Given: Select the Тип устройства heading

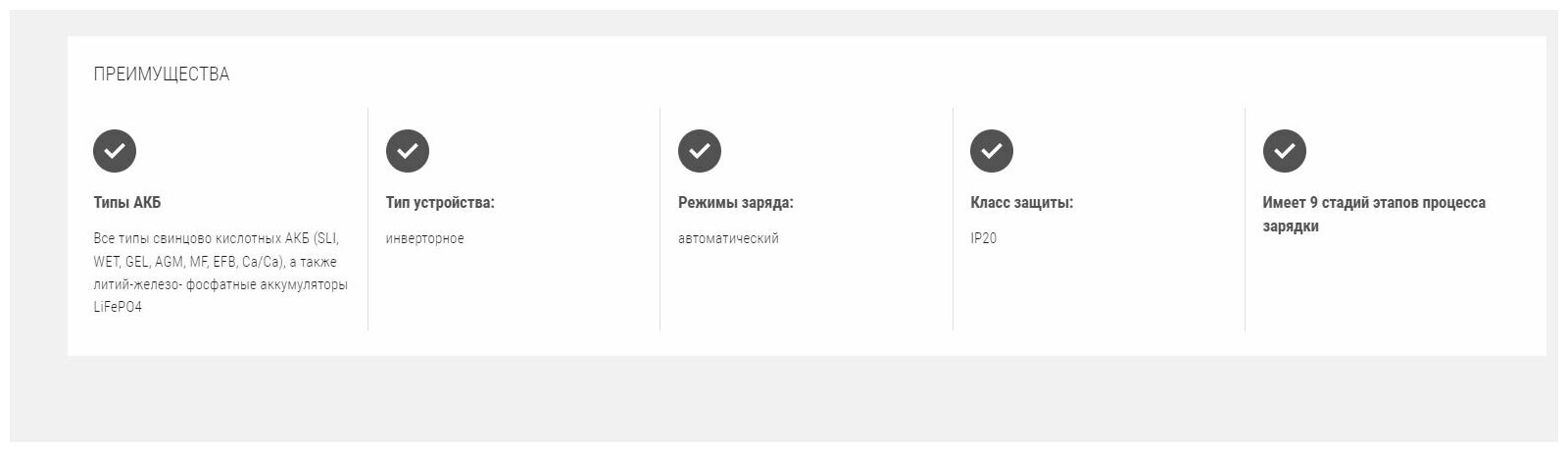Looking at the screenshot, I should pos(440,203).
